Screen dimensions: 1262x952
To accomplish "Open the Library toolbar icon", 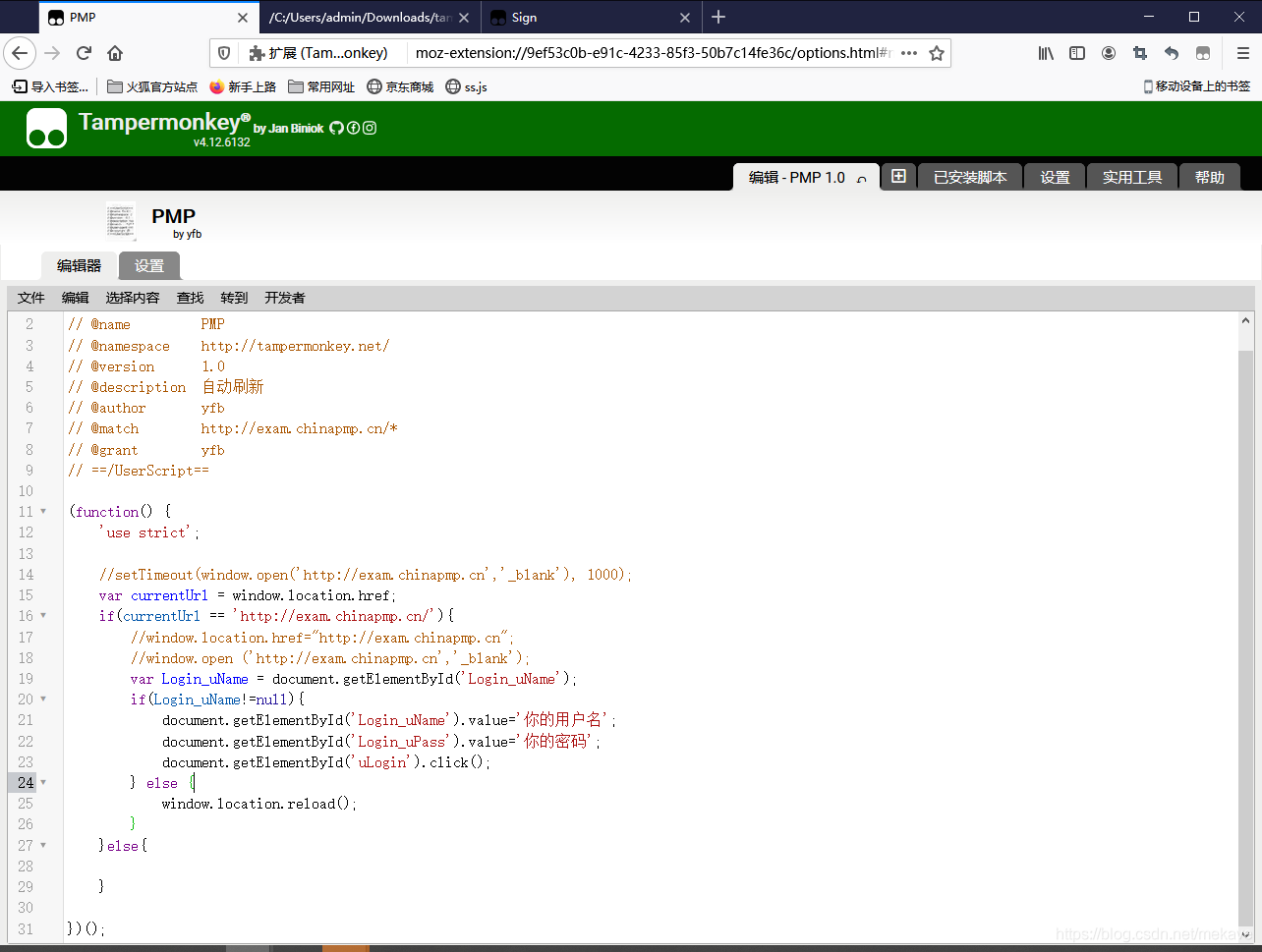I will coord(1046,53).
